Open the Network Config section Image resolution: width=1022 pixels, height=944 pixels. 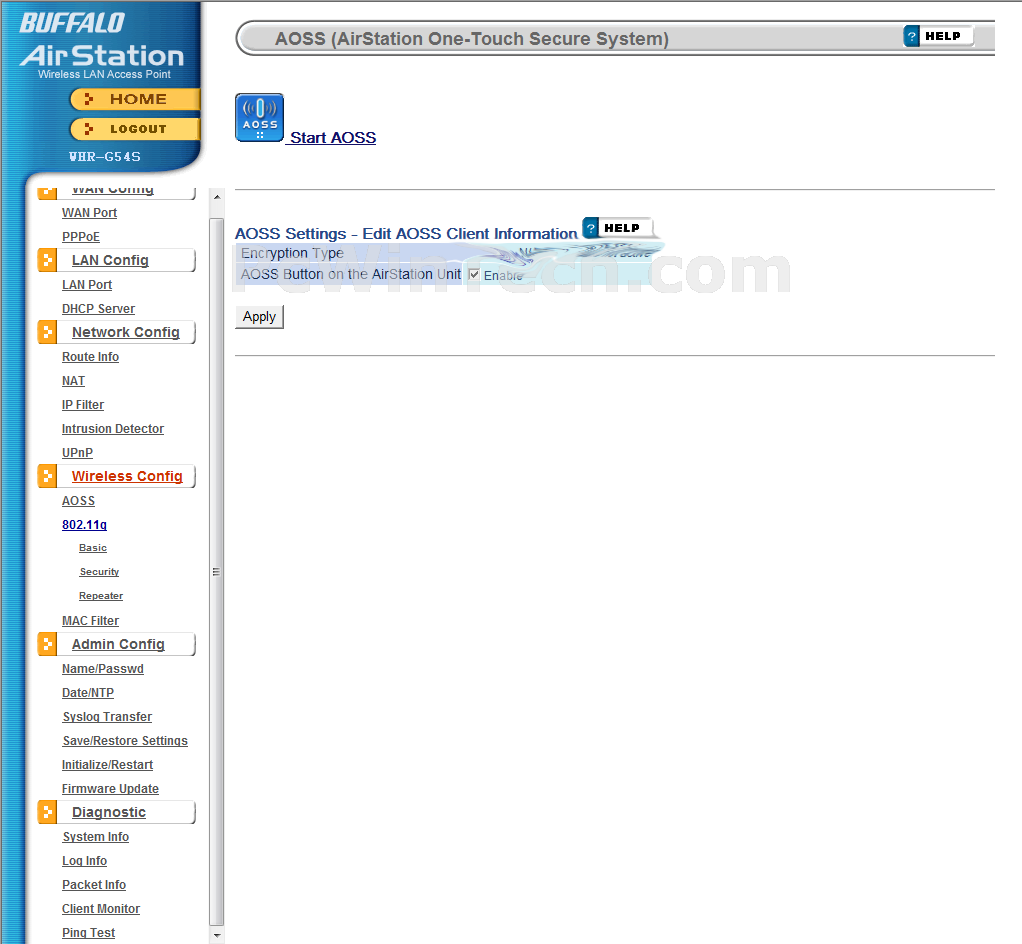pyautogui.click(x=126, y=332)
